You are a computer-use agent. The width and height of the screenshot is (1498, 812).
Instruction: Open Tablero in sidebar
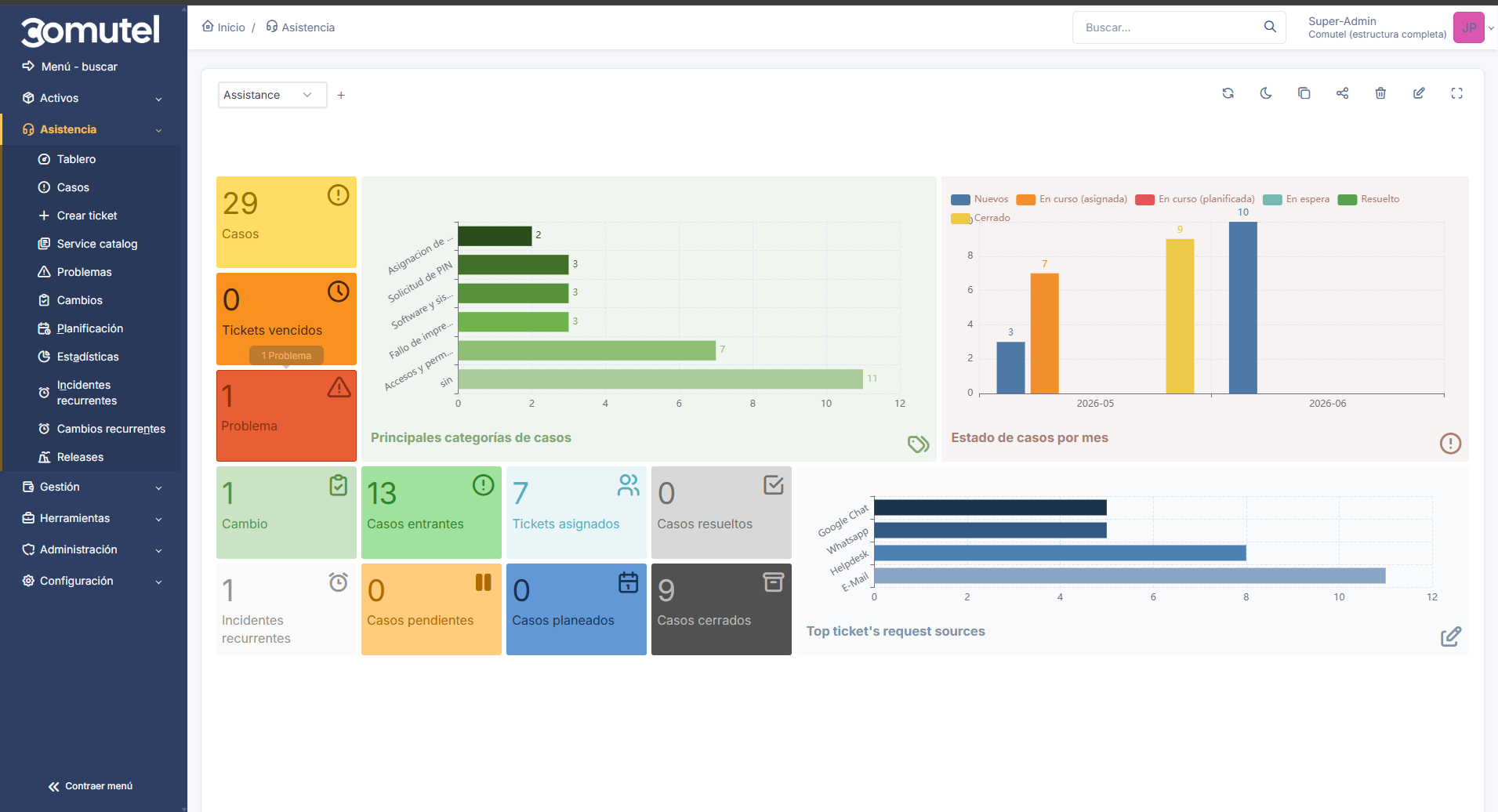[x=76, y=159]
